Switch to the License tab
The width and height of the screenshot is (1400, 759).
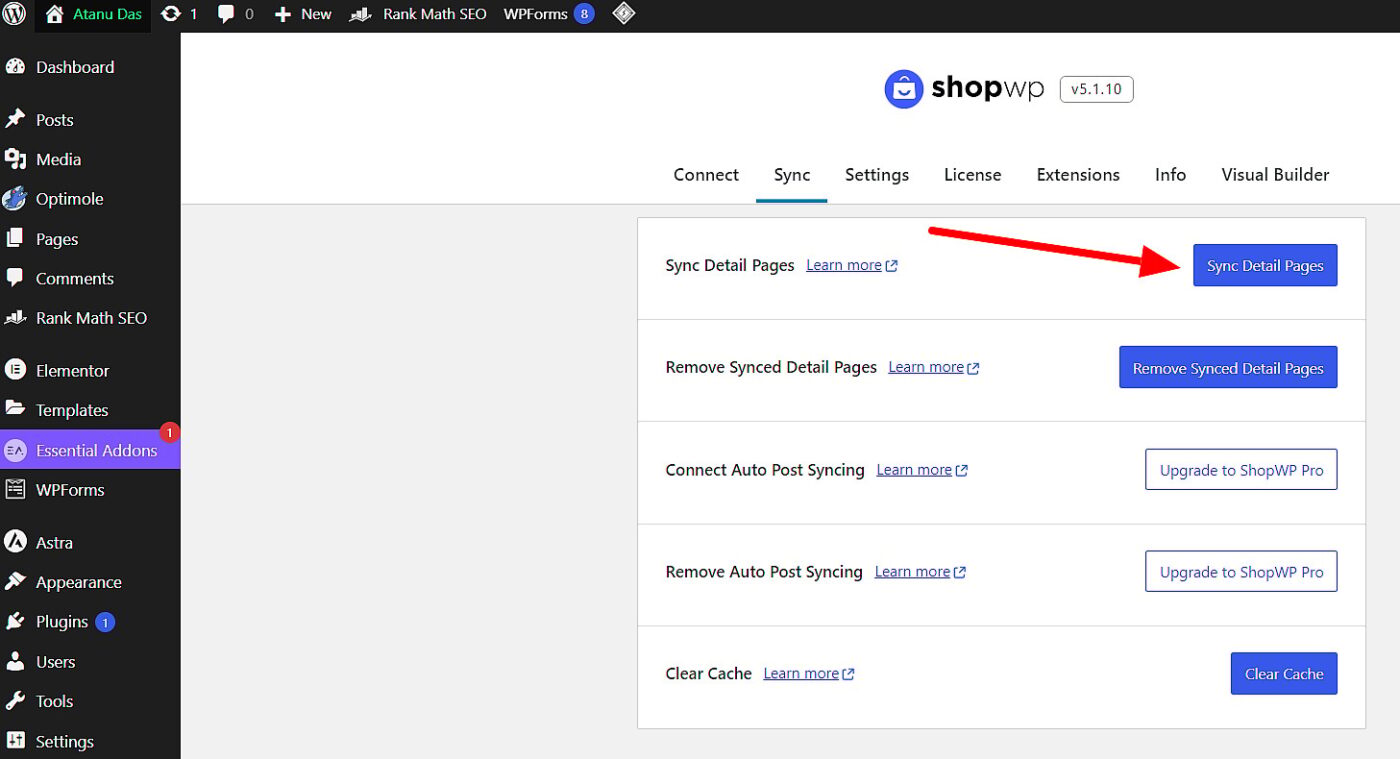coord(972,174)
